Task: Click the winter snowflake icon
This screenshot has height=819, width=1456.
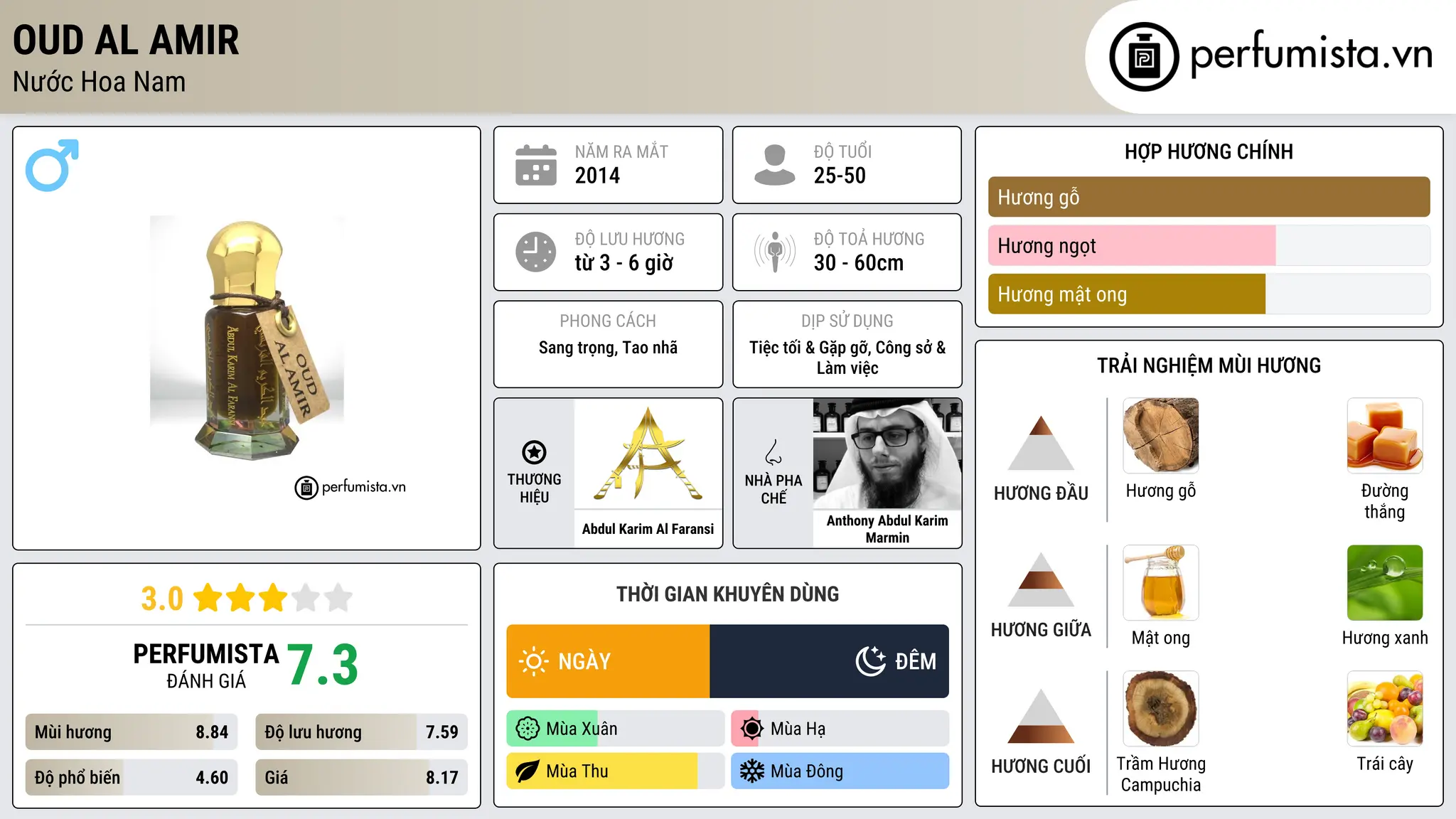Action: (x=751, y=771)
